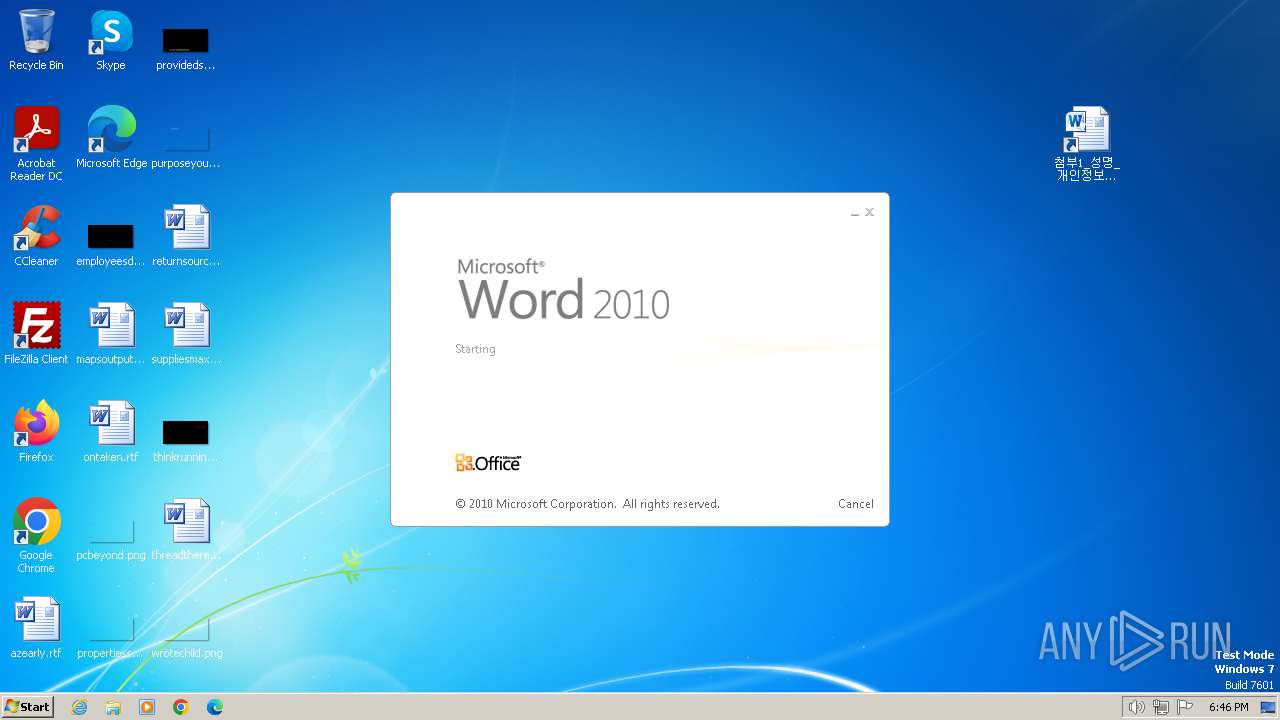This screenshot has width=1280, height=720.
Task: Launch Internet Explorer from the taskbar
Action: (x=79, y=707)
